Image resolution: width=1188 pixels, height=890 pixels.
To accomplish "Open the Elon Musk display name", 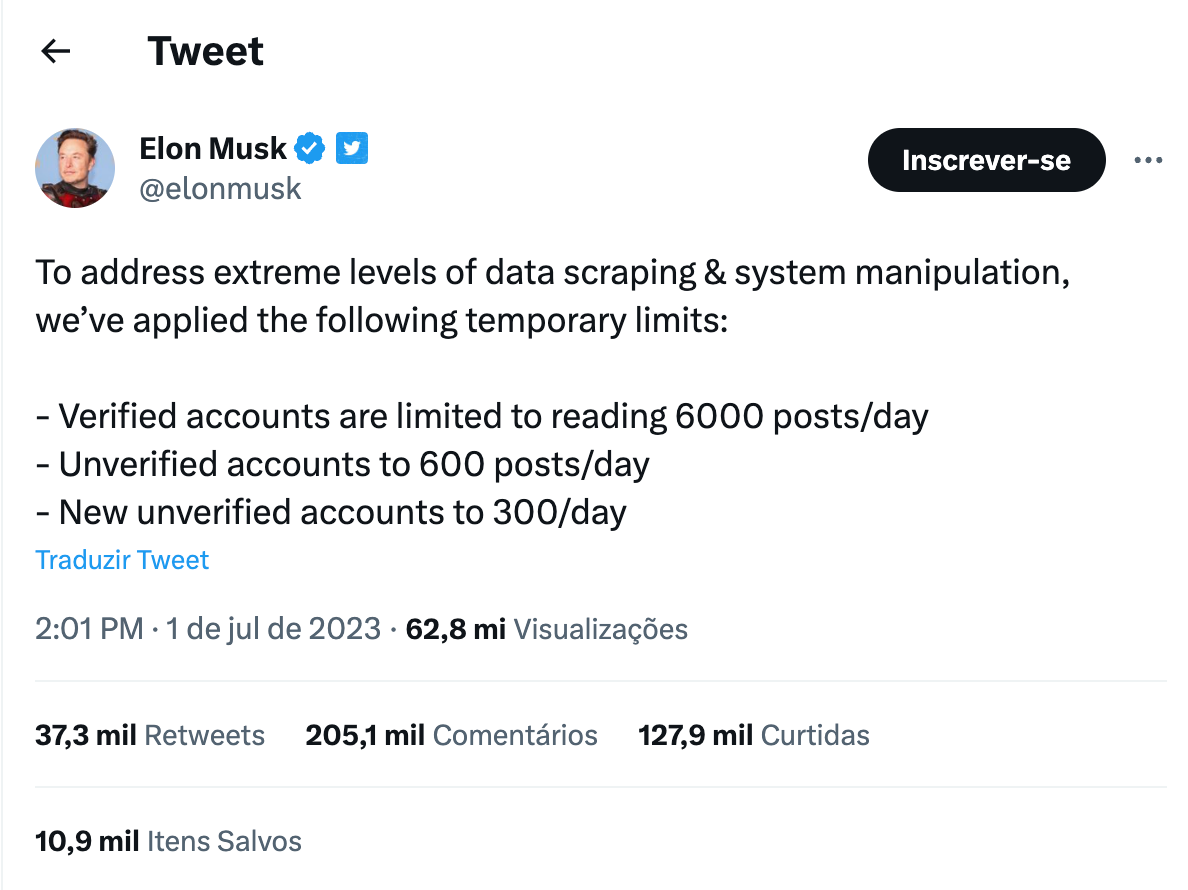I will click(213, 148).
